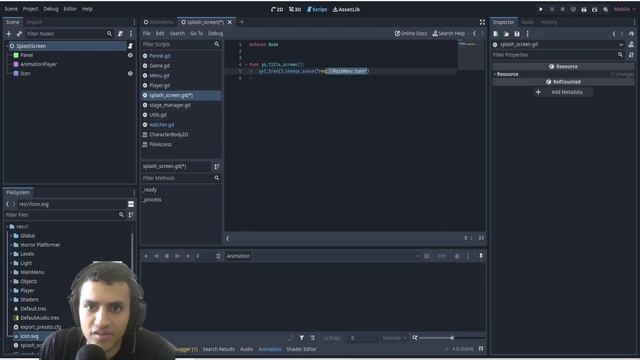640x360 pixels.
Task: Expand bottom panel icon near version label
Action: click(481, 349)
